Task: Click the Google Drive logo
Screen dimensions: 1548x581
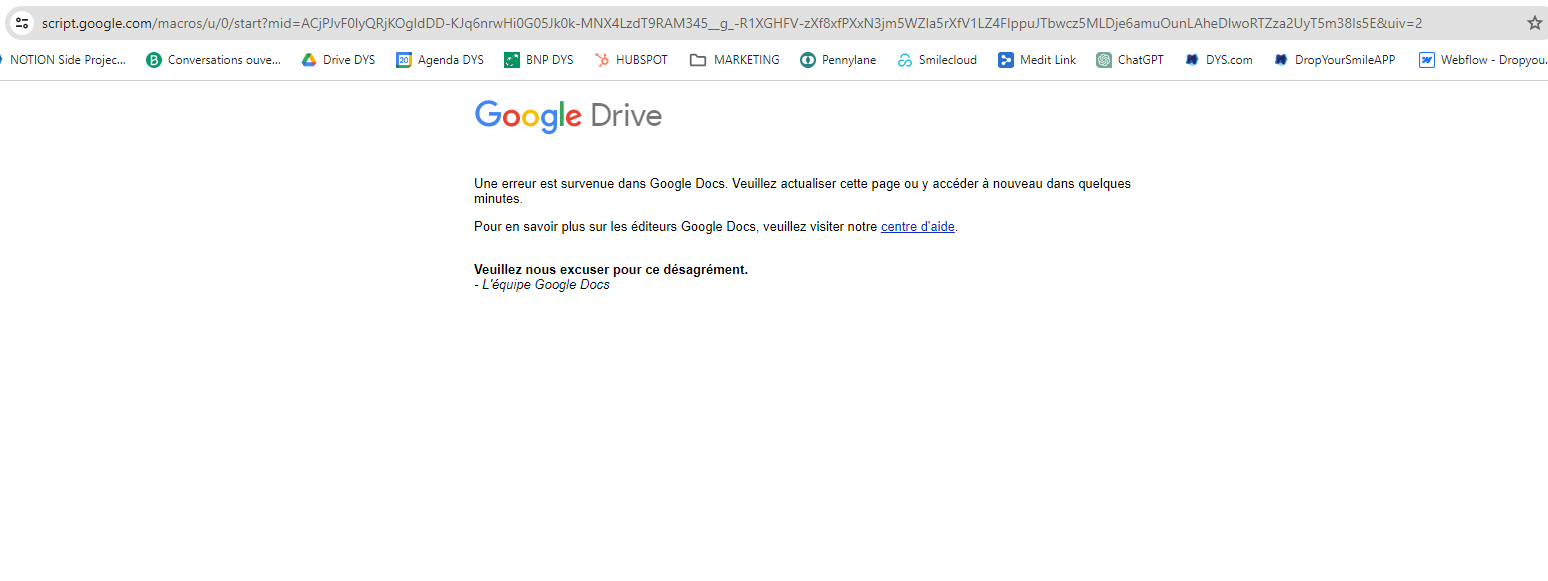Action: pos(568,116)
